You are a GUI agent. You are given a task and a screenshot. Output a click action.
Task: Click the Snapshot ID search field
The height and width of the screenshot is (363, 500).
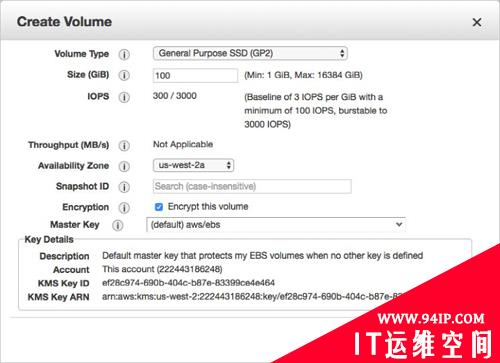(x=252, y=186)
